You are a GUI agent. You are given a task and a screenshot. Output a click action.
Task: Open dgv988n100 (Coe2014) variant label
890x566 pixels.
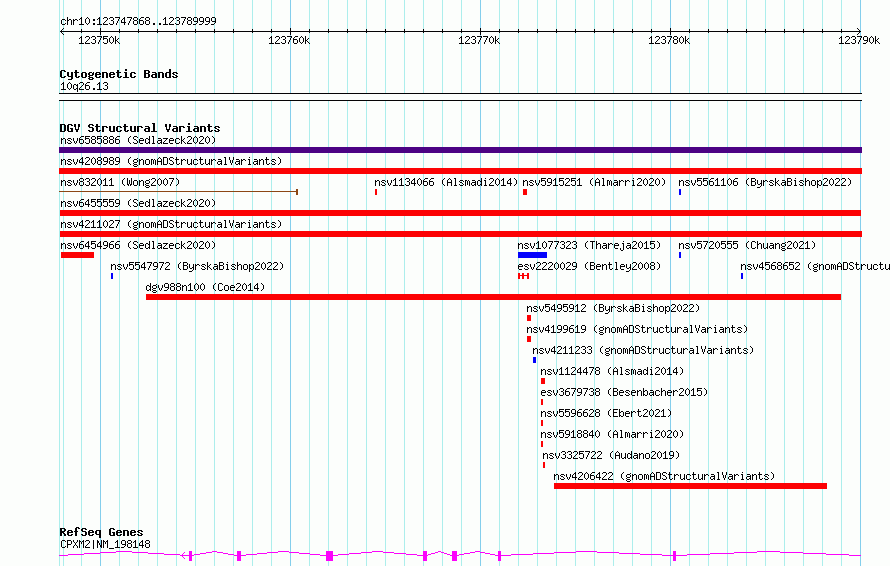205,287
